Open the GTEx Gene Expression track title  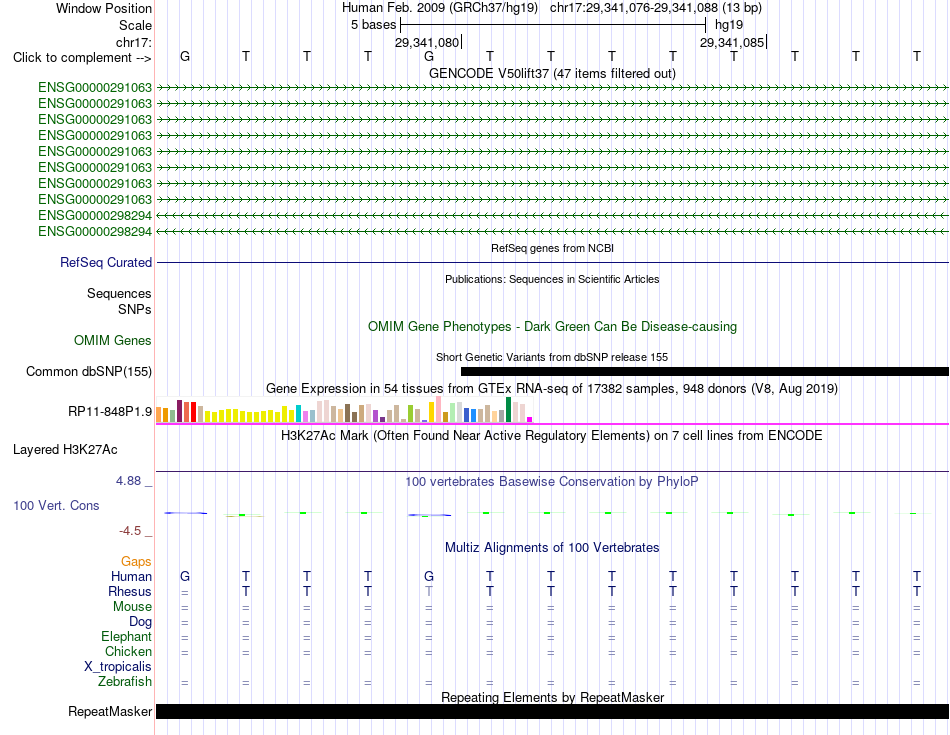tap(552, 388)
